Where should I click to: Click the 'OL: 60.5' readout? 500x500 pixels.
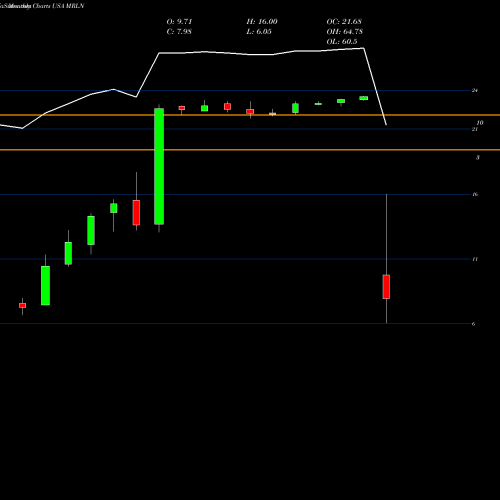point(342,42)
